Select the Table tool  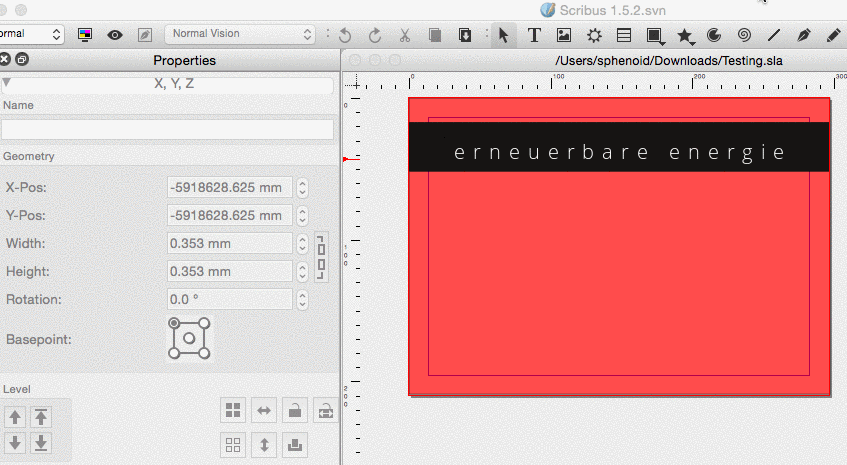[x=624, y=35]
